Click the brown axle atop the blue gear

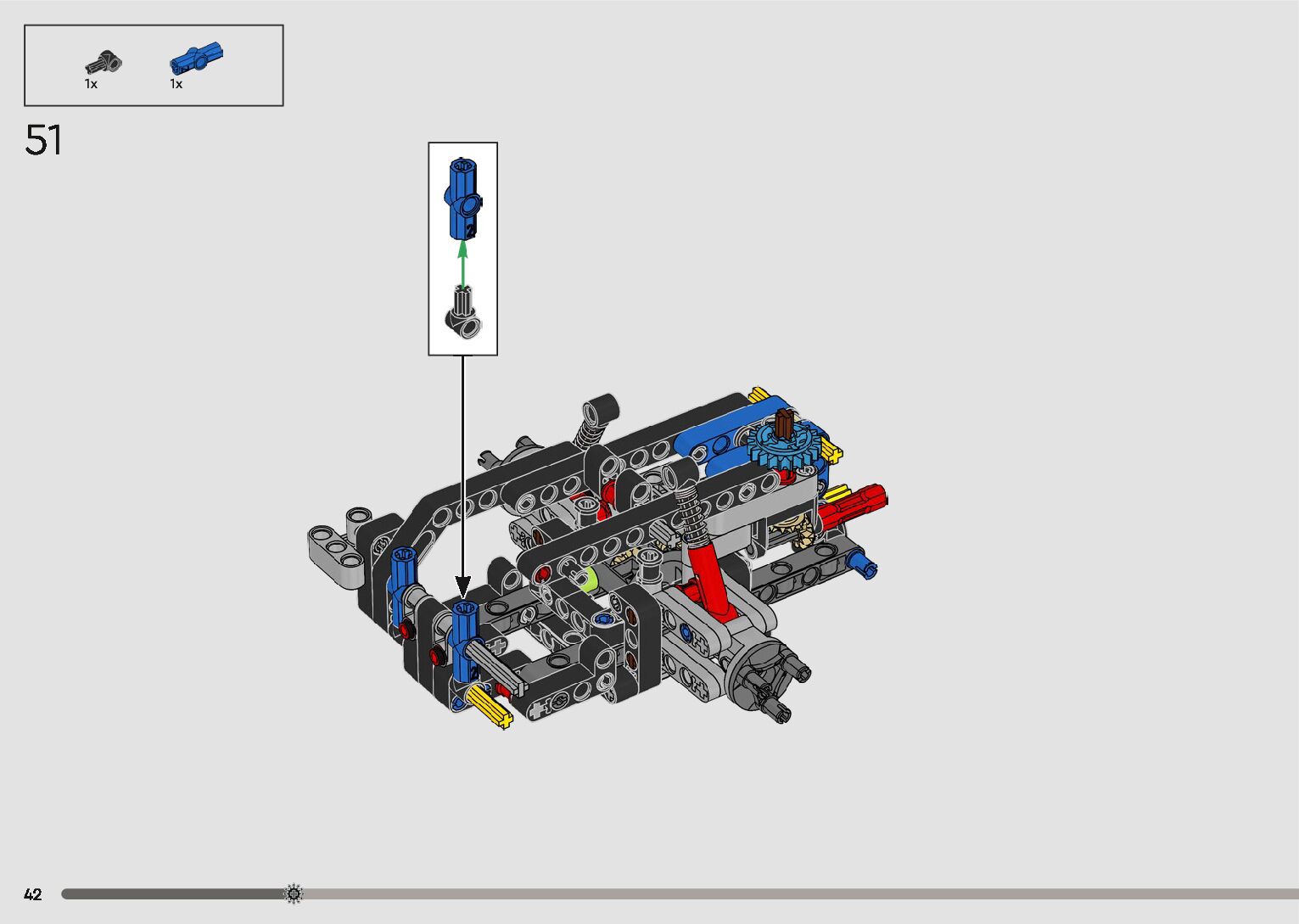(x=784, y=423)
